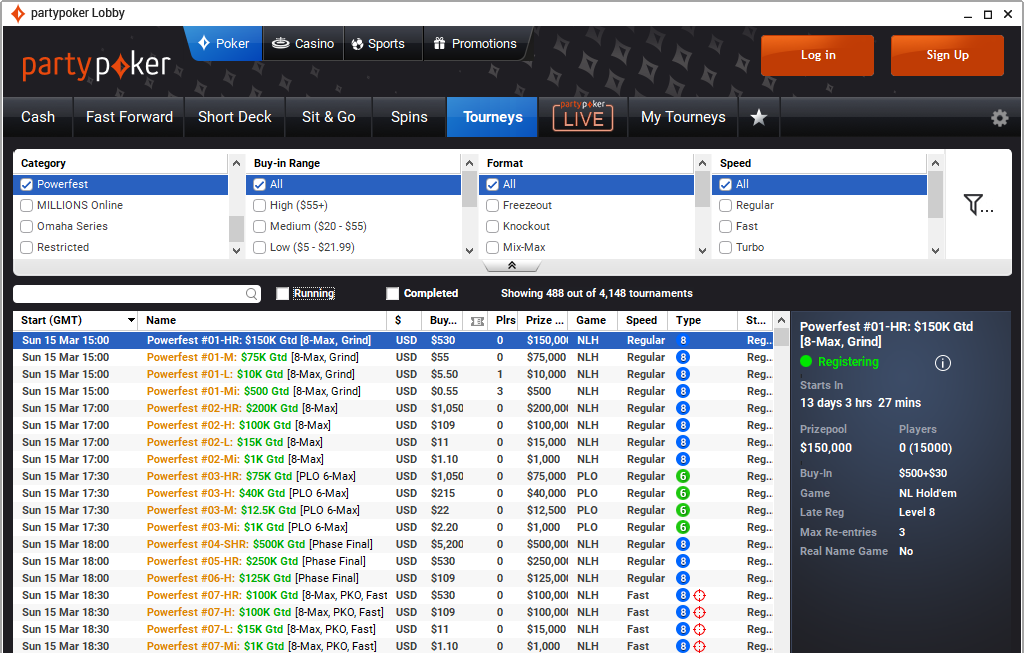Click the ticket column header icon
Screen dimensions: 1024x653
click(x=477, y=321)
